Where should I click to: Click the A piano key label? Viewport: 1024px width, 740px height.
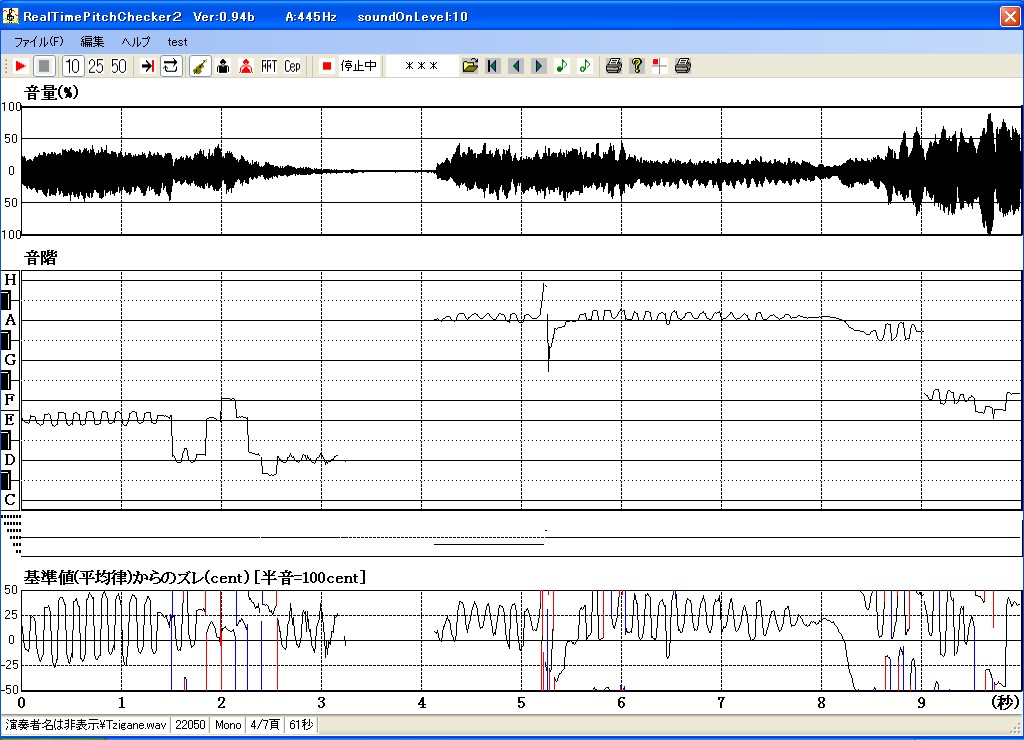tap(10, 320)
